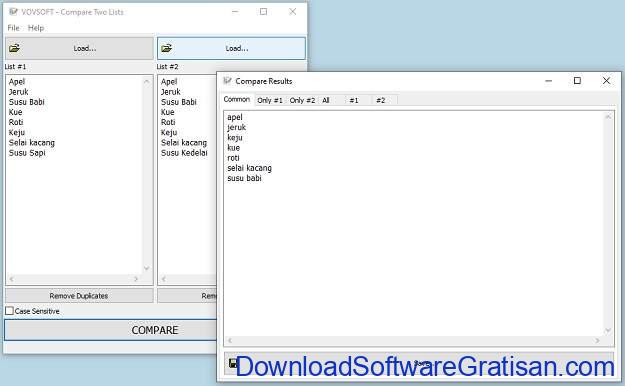The height and width of the screenshot is (386, 625).
Task: Open the #2 results tab
Action: tap(381, 100)
